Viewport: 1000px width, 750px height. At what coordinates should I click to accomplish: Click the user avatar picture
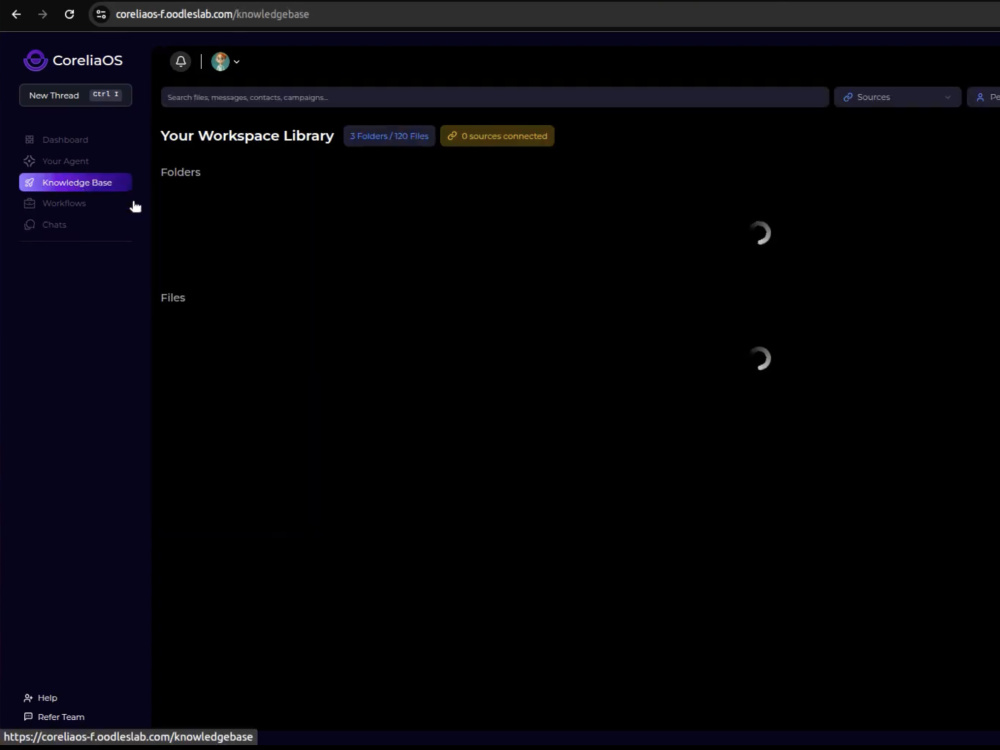tap(220, 61)
